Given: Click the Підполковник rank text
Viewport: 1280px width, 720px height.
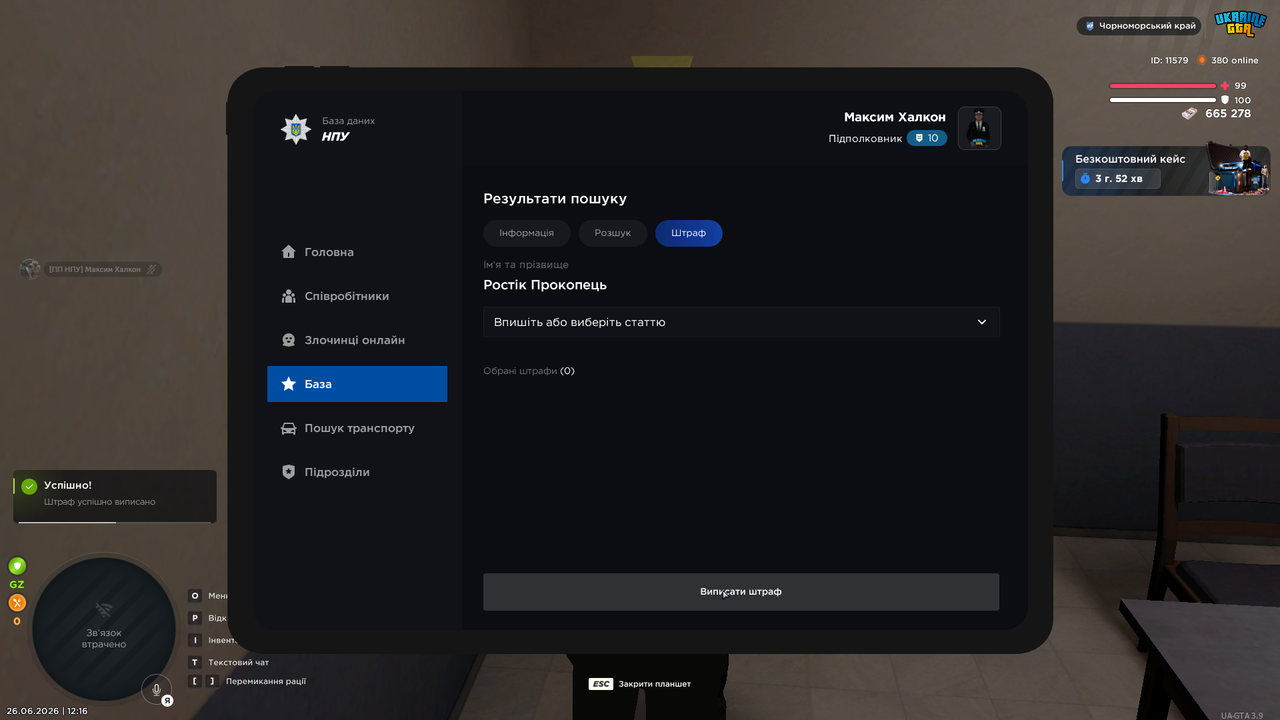Looking at the screenshot, I should [865, 138].
